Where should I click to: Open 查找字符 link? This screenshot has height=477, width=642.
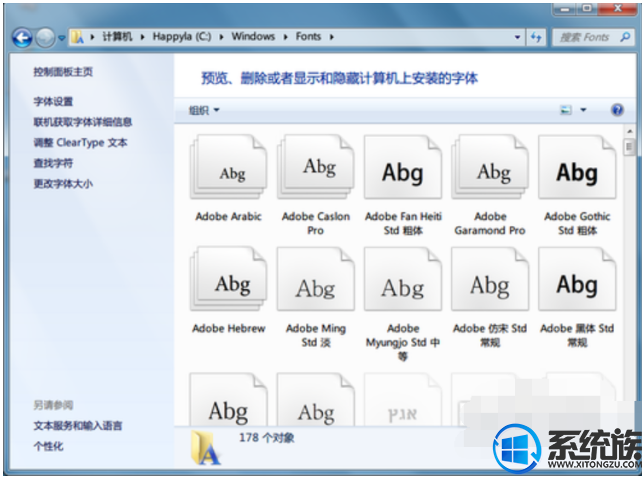[x=53, y=163]
